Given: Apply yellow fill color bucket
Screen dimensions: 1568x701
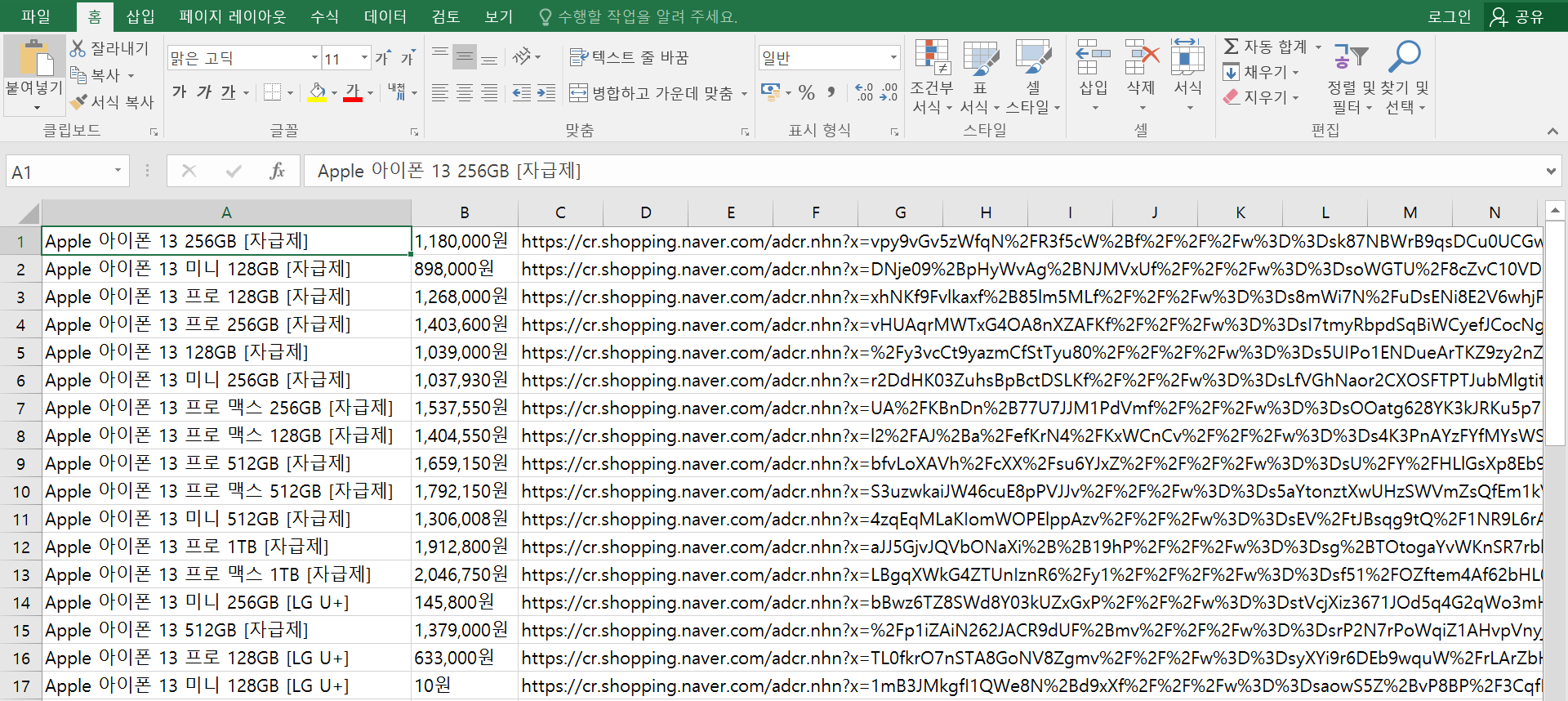Looking at the screenshot, I should pyautogui.click(x=317, y=92).
